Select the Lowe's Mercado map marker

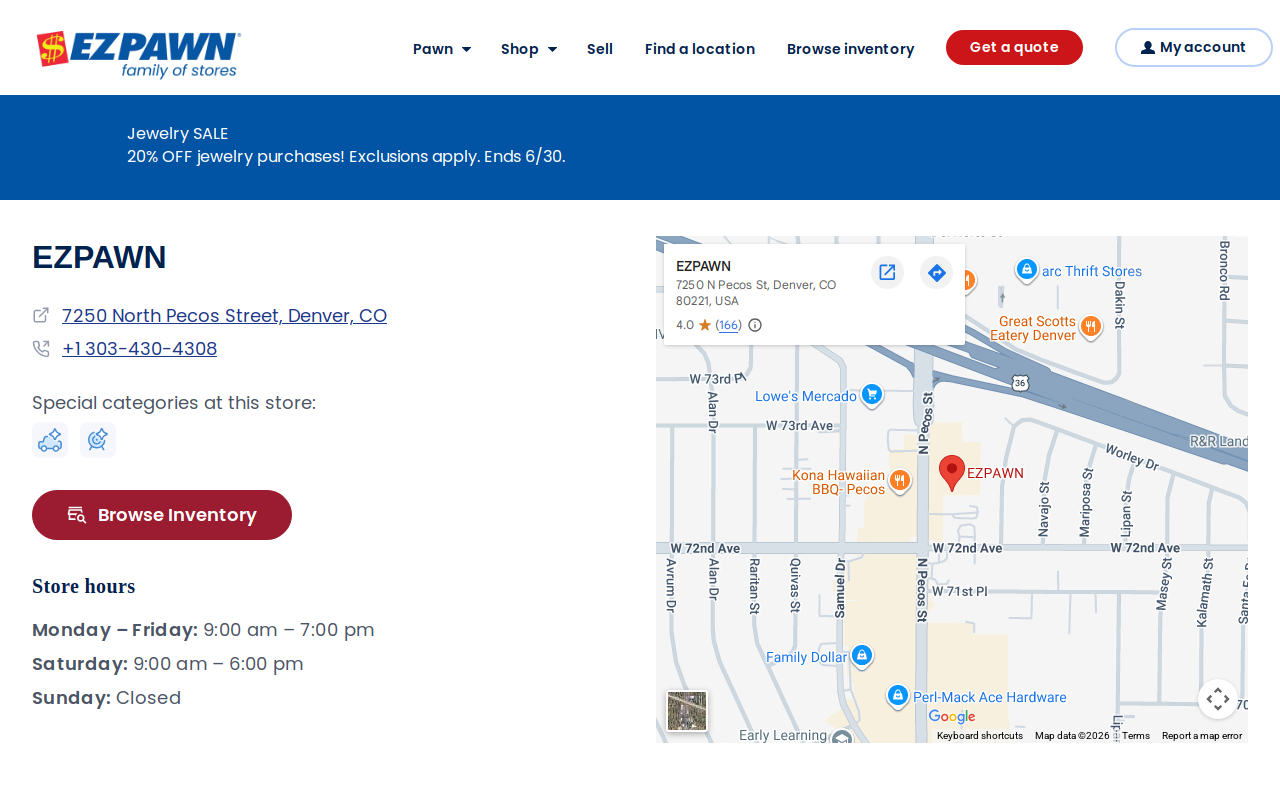tap(872, 395)
